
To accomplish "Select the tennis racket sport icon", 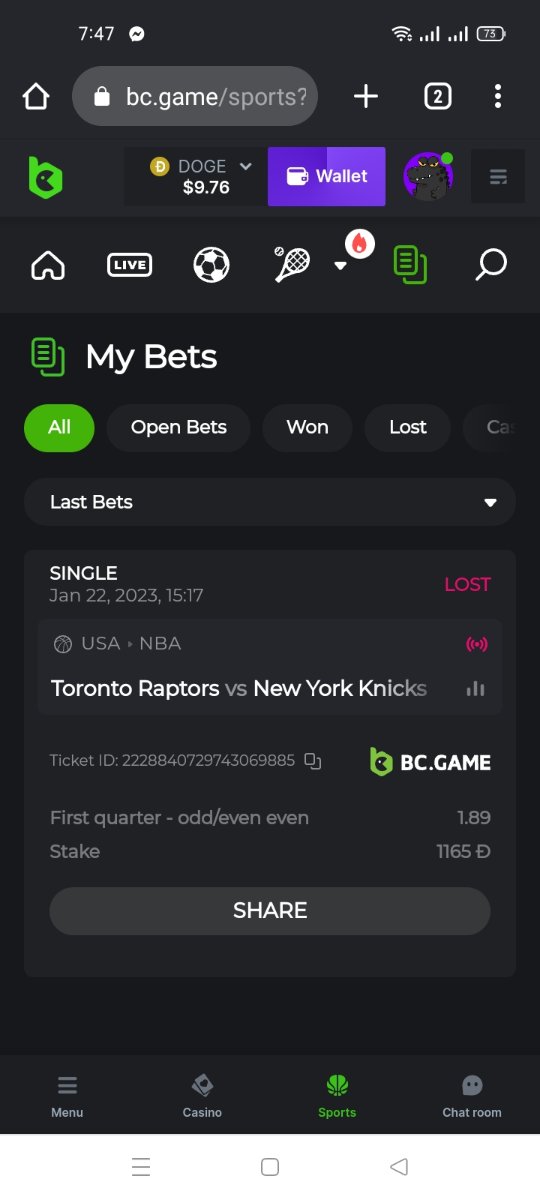I will click(292, 264).
